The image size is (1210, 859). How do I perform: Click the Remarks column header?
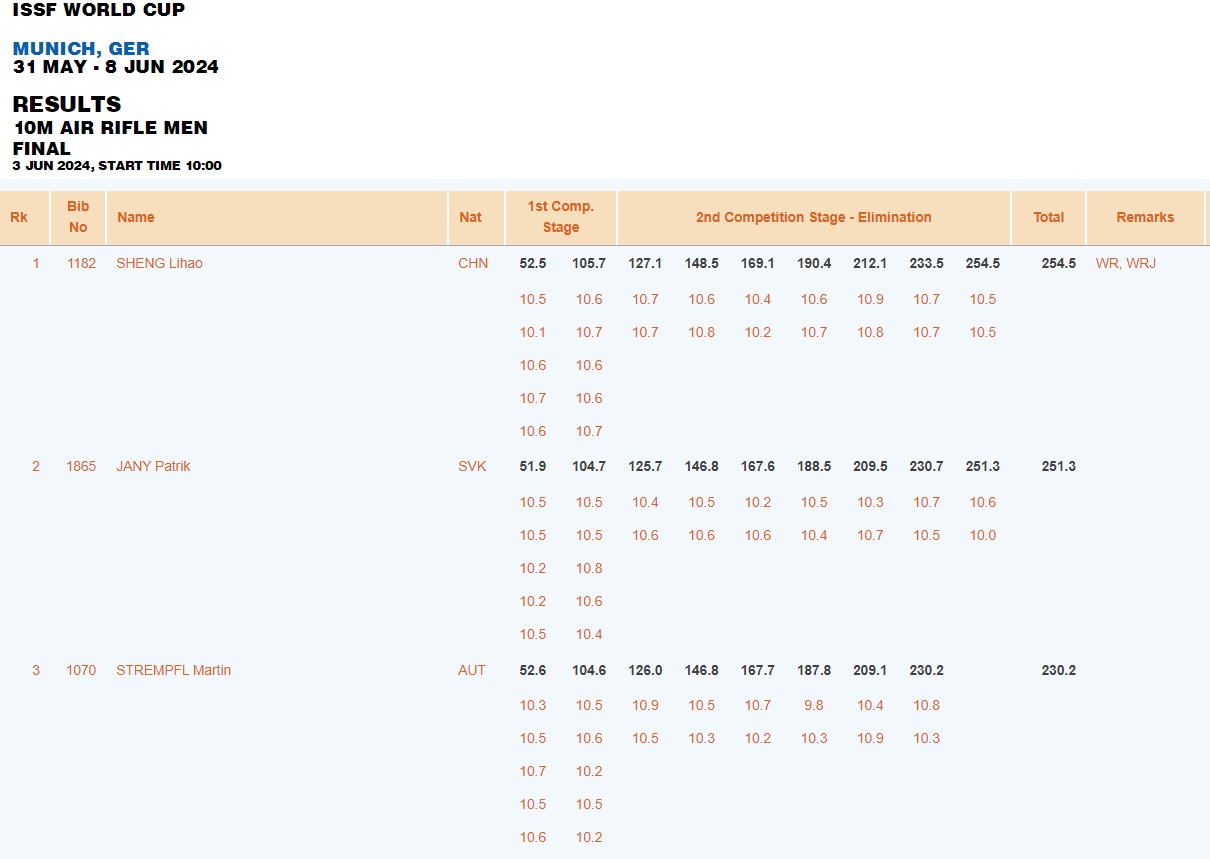(x=1146, y=217)
